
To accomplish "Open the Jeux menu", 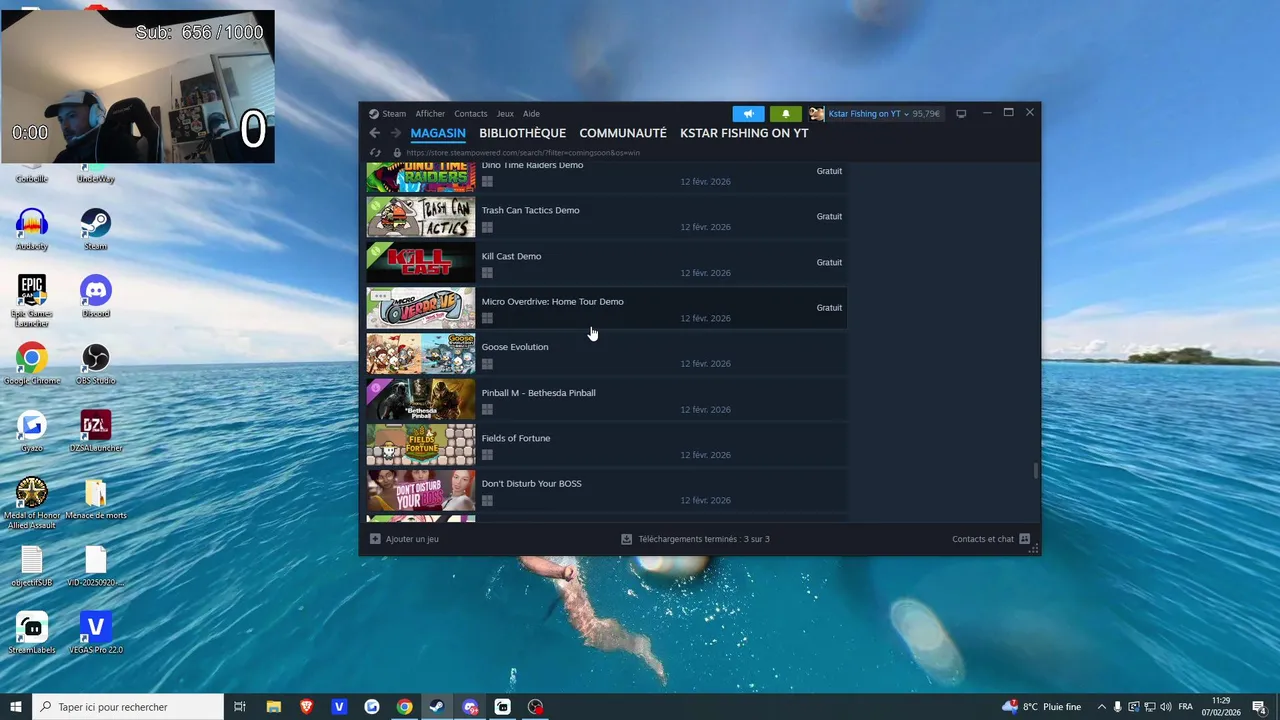I will click(x=505, y=114).
